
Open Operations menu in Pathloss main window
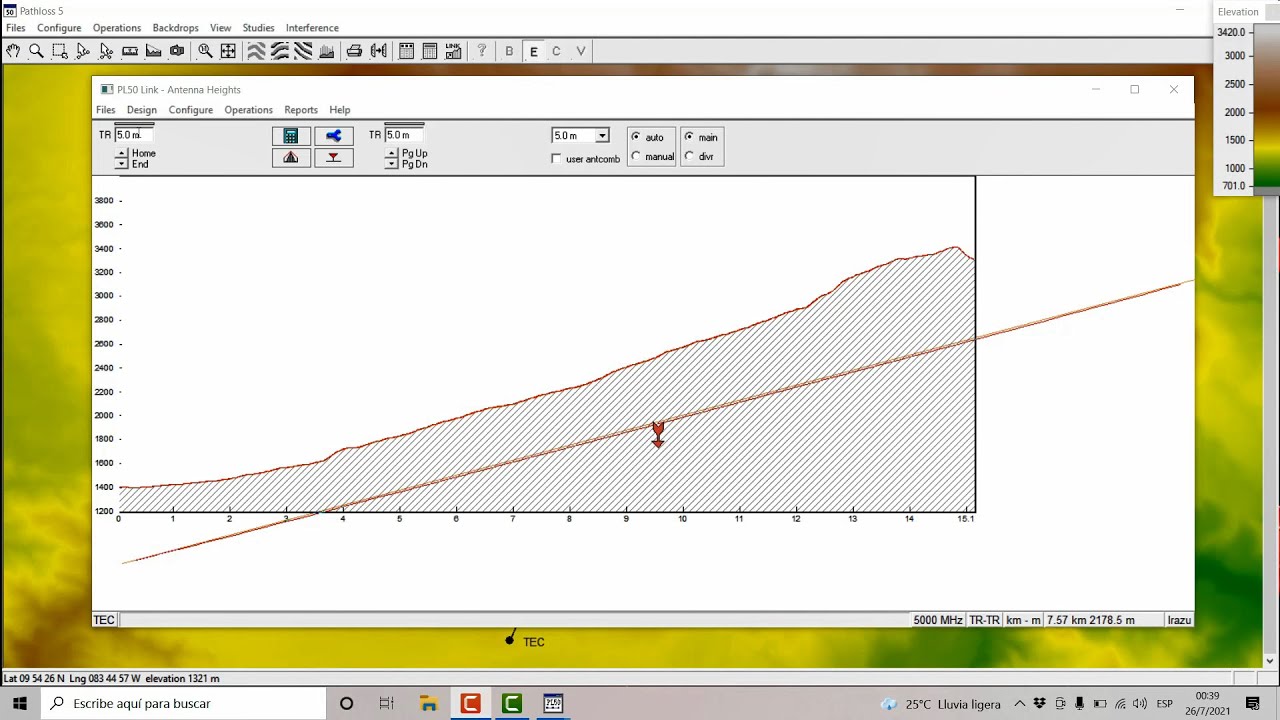(117, 28)
